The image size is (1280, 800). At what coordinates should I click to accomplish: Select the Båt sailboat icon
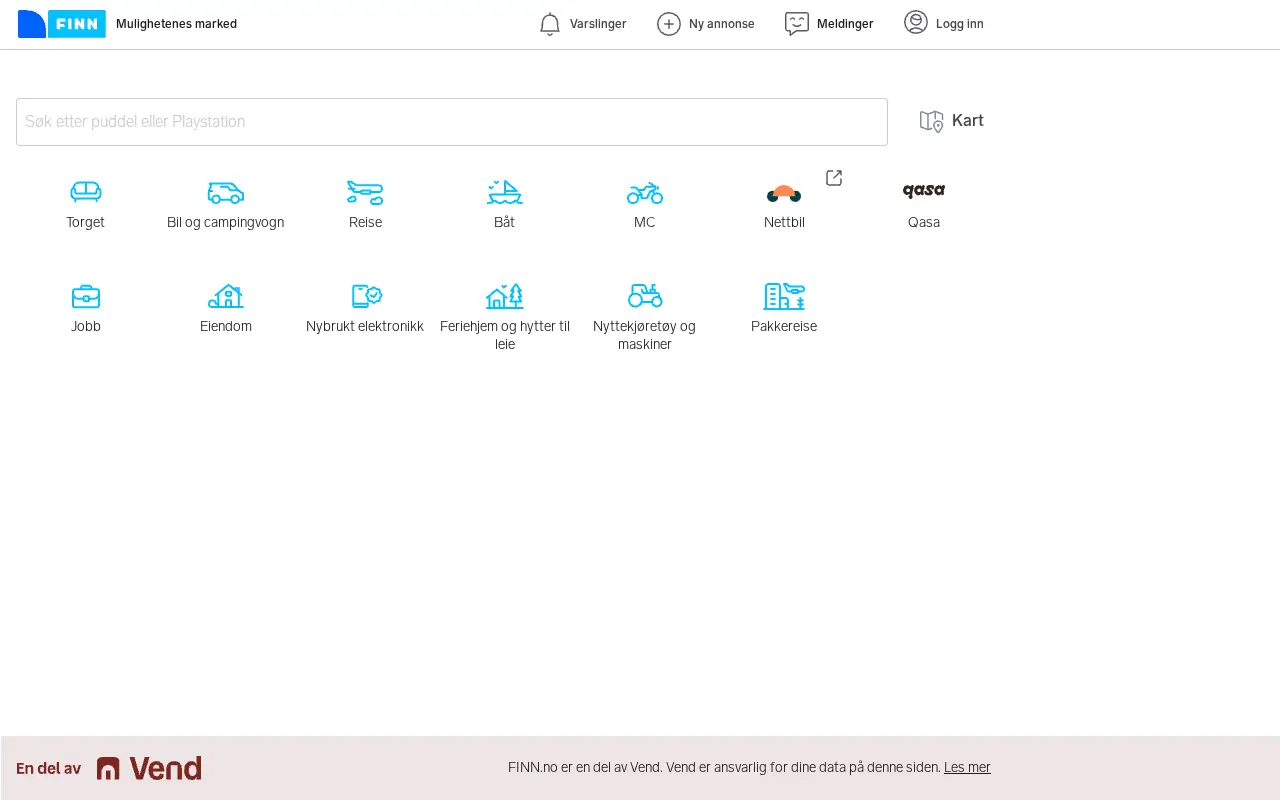coord(505,191)
